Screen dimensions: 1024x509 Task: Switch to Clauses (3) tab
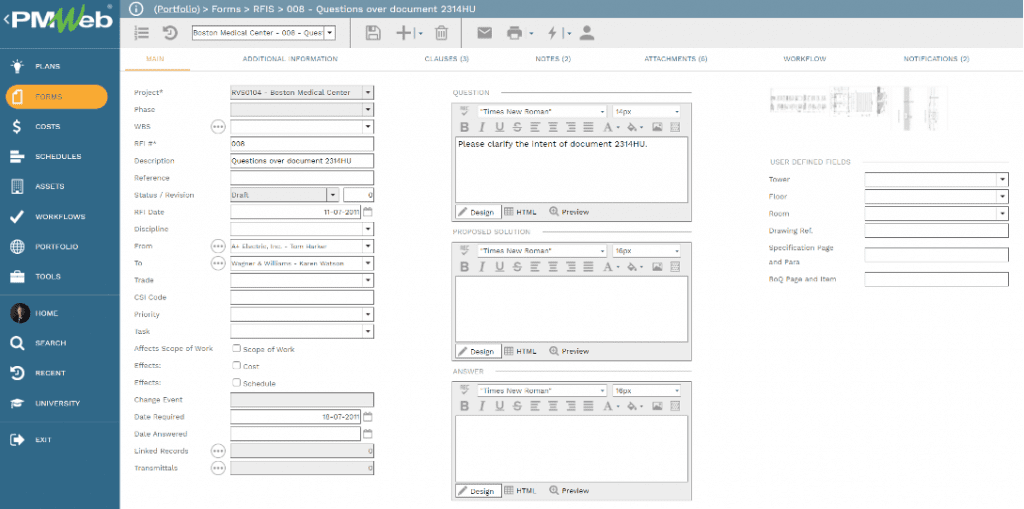pyautogui.click(x=447, y=59)
